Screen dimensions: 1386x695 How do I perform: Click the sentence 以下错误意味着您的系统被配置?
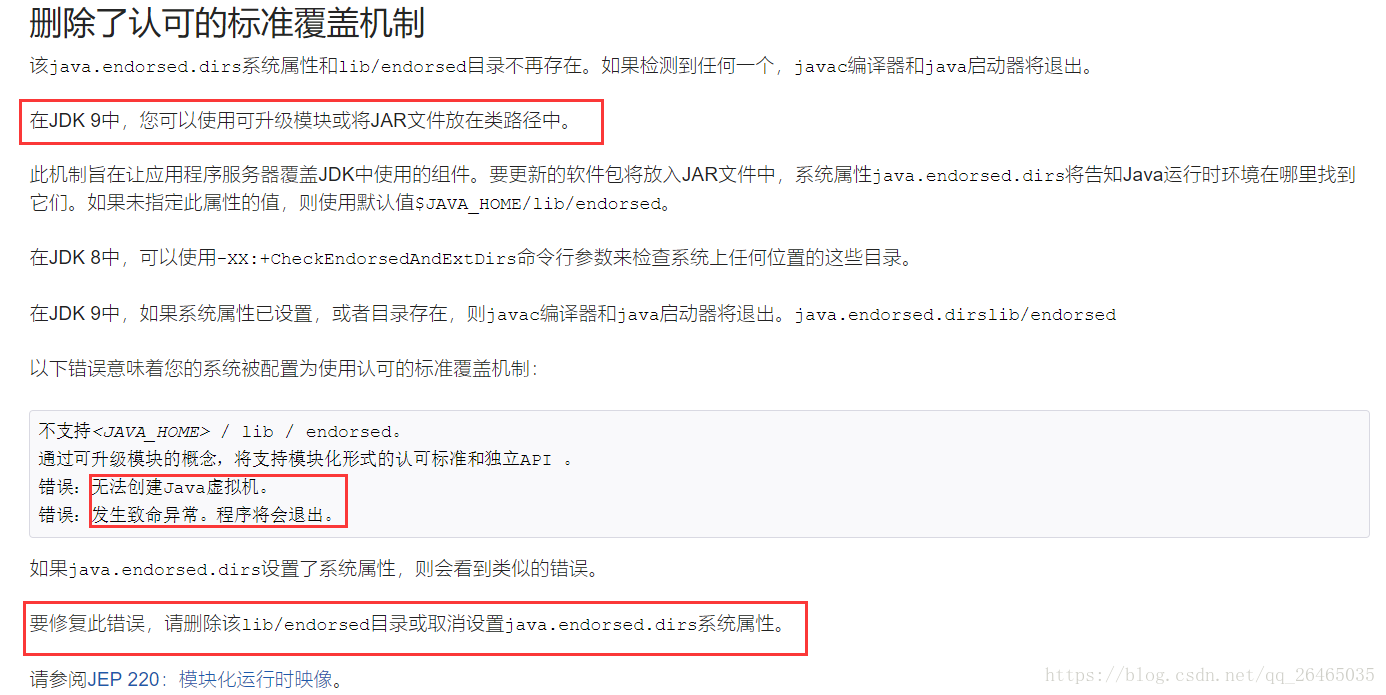click(284, 369)
